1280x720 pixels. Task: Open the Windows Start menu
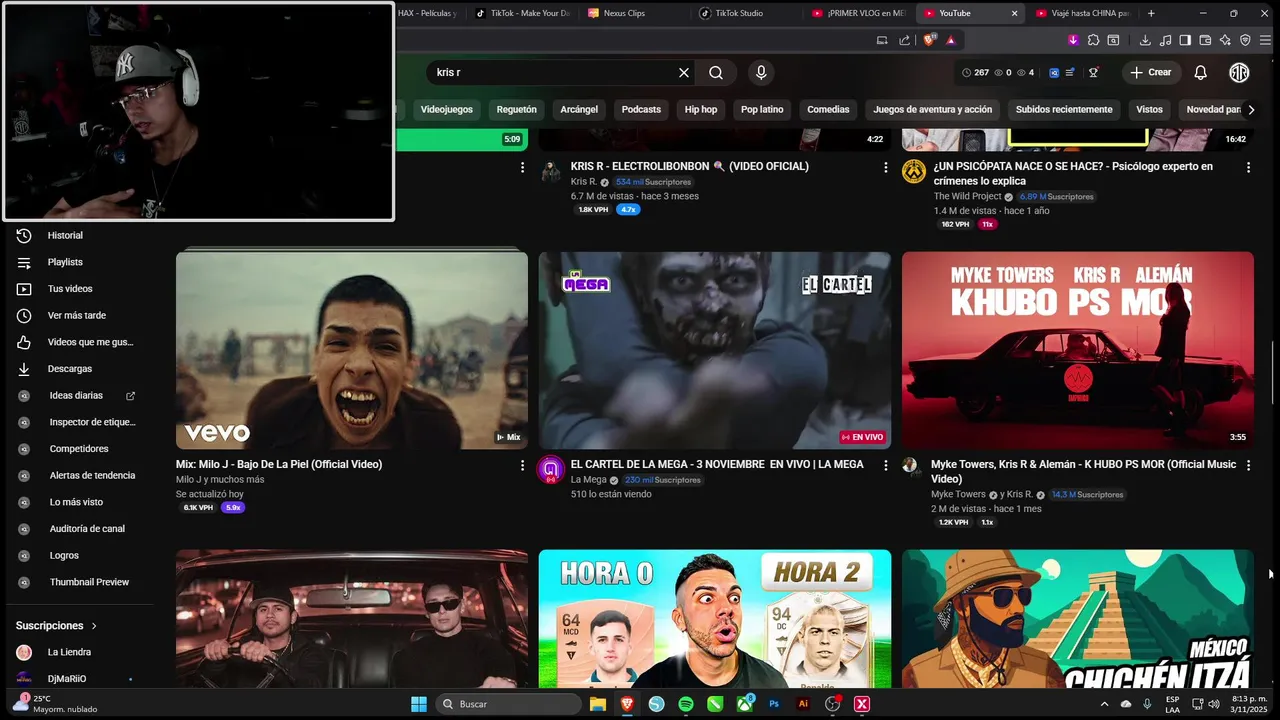click(x=419, y=704)
